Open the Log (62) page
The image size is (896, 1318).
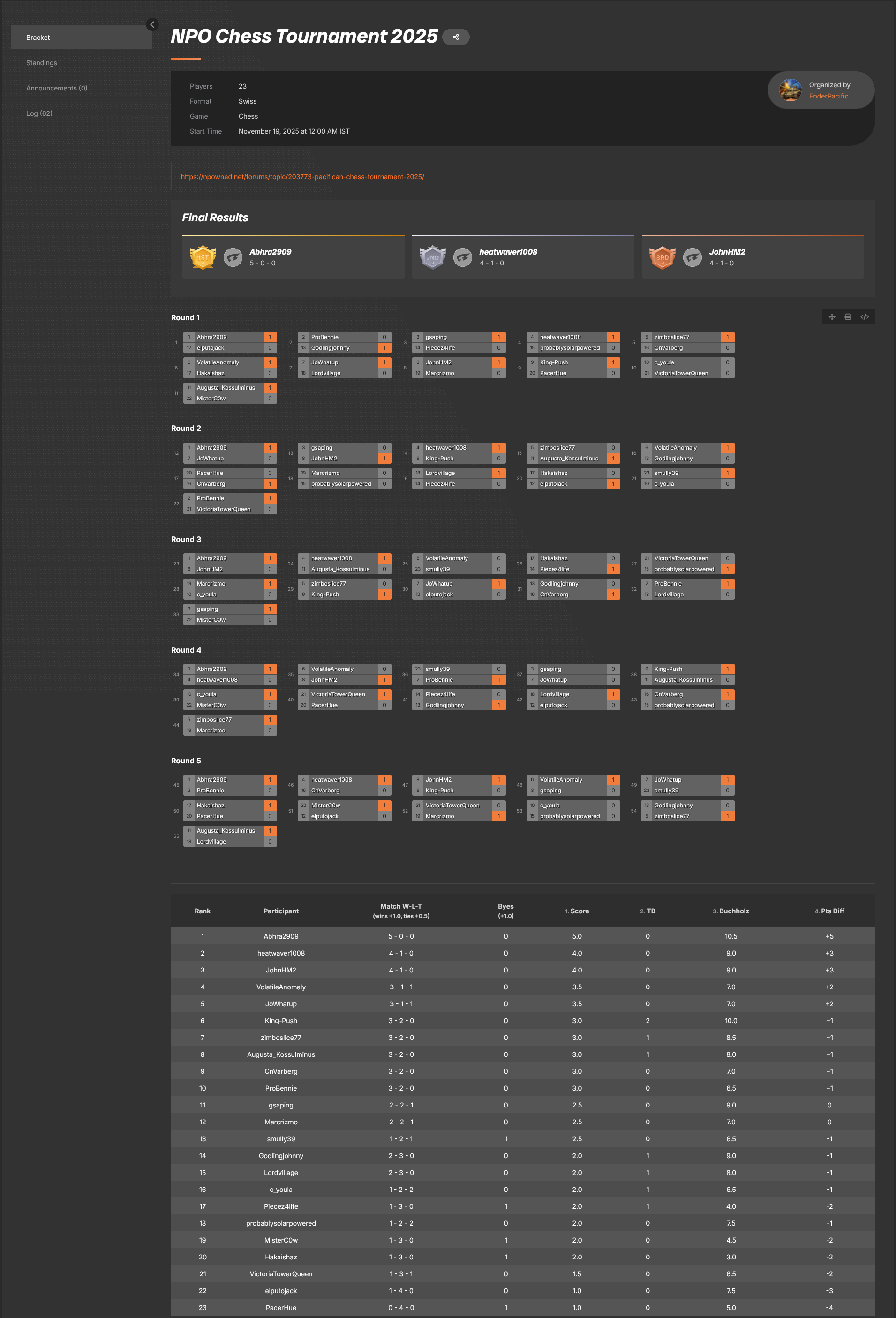coord(39,113)
